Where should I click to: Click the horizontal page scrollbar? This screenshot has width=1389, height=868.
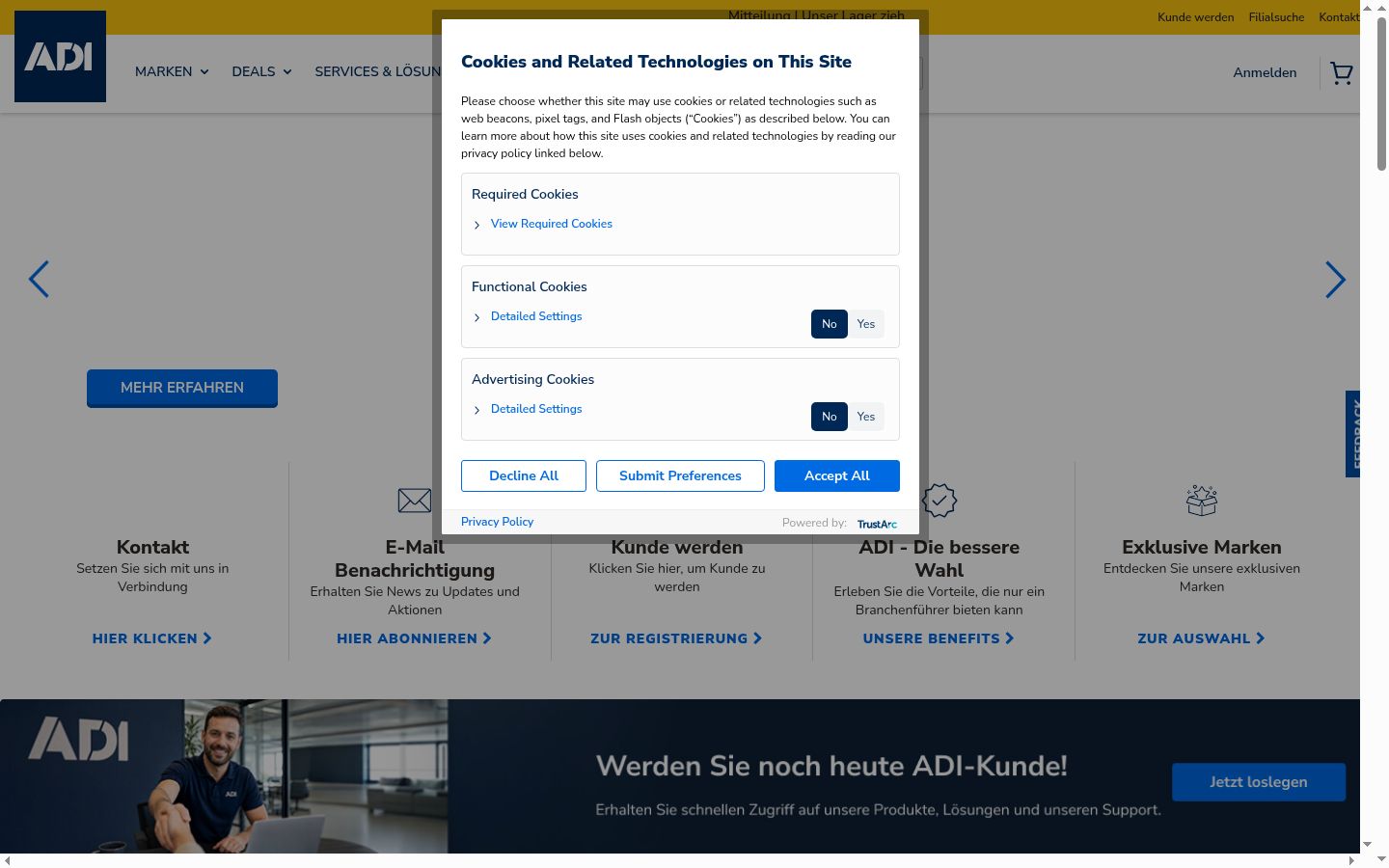pos(680,860)
